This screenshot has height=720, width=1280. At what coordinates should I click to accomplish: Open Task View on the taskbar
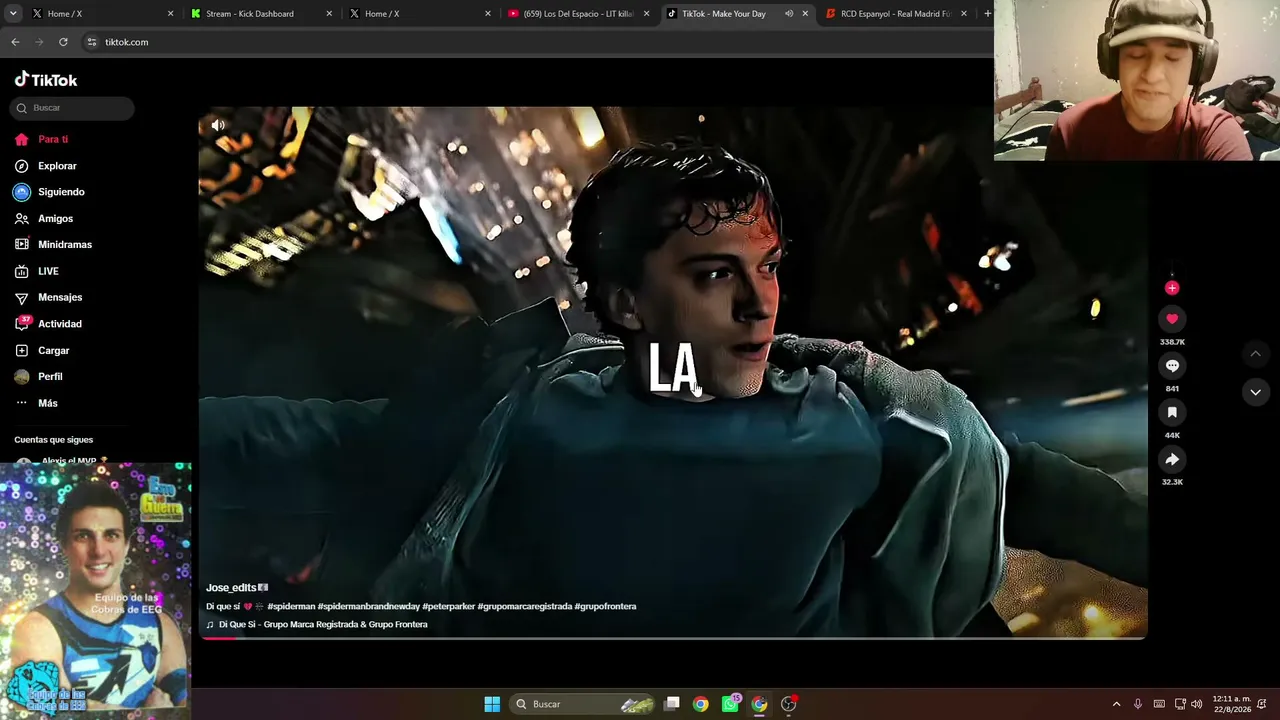tap(672, 704)
